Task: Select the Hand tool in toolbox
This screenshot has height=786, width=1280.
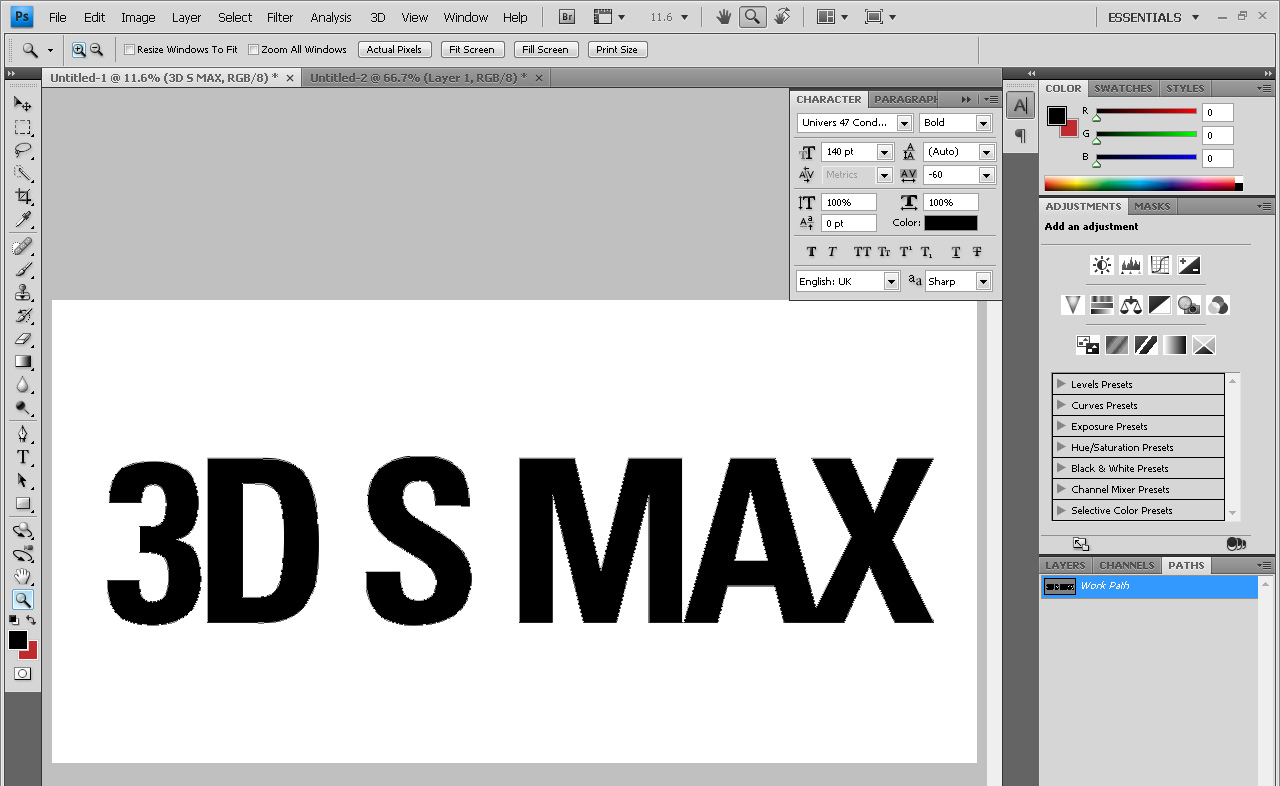Action: (22, 576)
